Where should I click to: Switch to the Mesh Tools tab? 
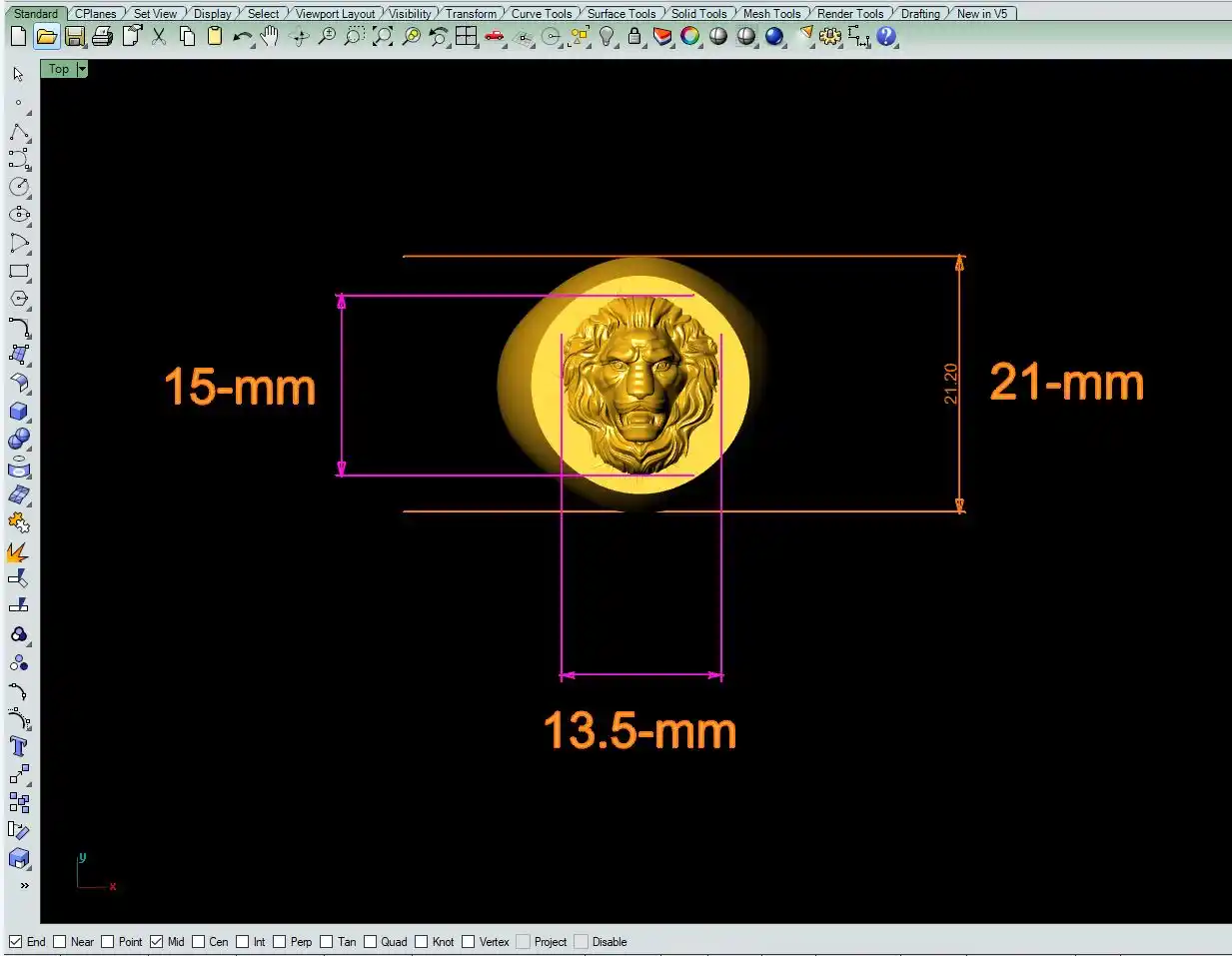tap(770, 14)
